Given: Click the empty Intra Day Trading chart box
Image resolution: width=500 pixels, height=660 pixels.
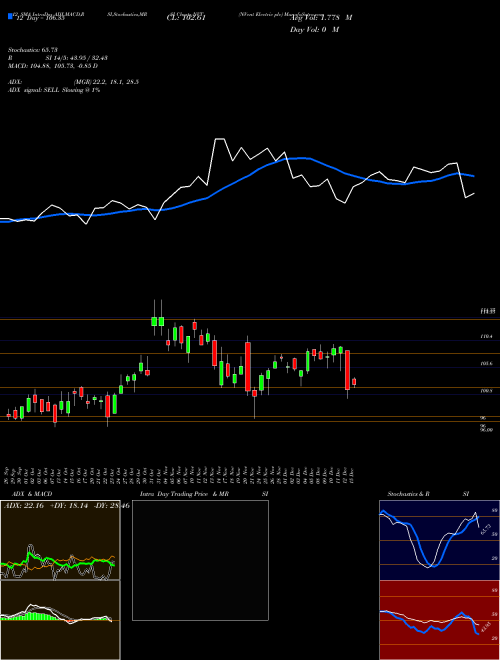Looking at the screenshot, I should pos(200,560).
